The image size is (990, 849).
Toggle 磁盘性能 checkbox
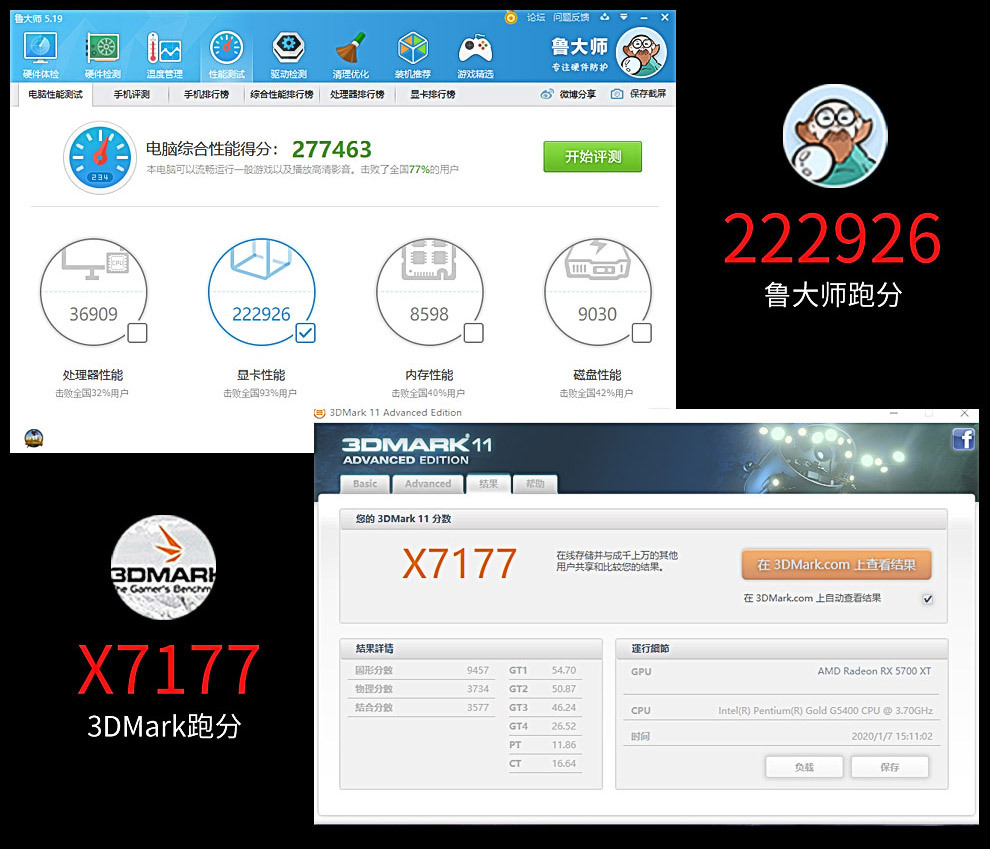pyautogui.click(x=641, y=333)
